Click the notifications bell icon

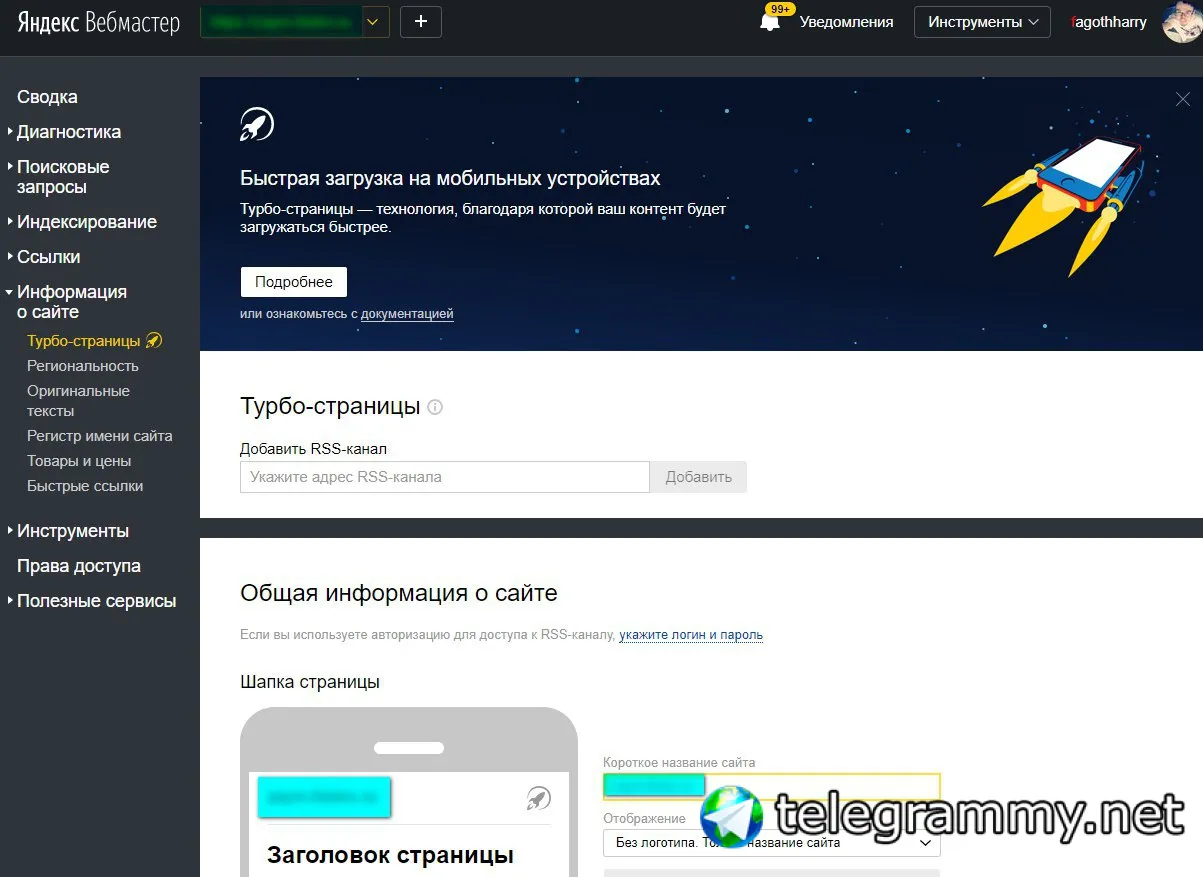[770, 22]
